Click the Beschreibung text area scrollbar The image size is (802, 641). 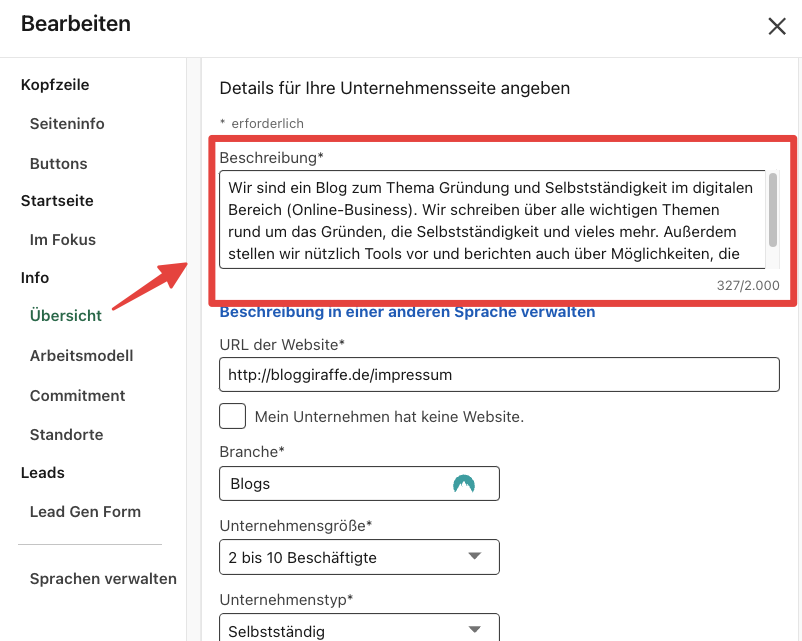pyautogui.click(x=773, y=208)
